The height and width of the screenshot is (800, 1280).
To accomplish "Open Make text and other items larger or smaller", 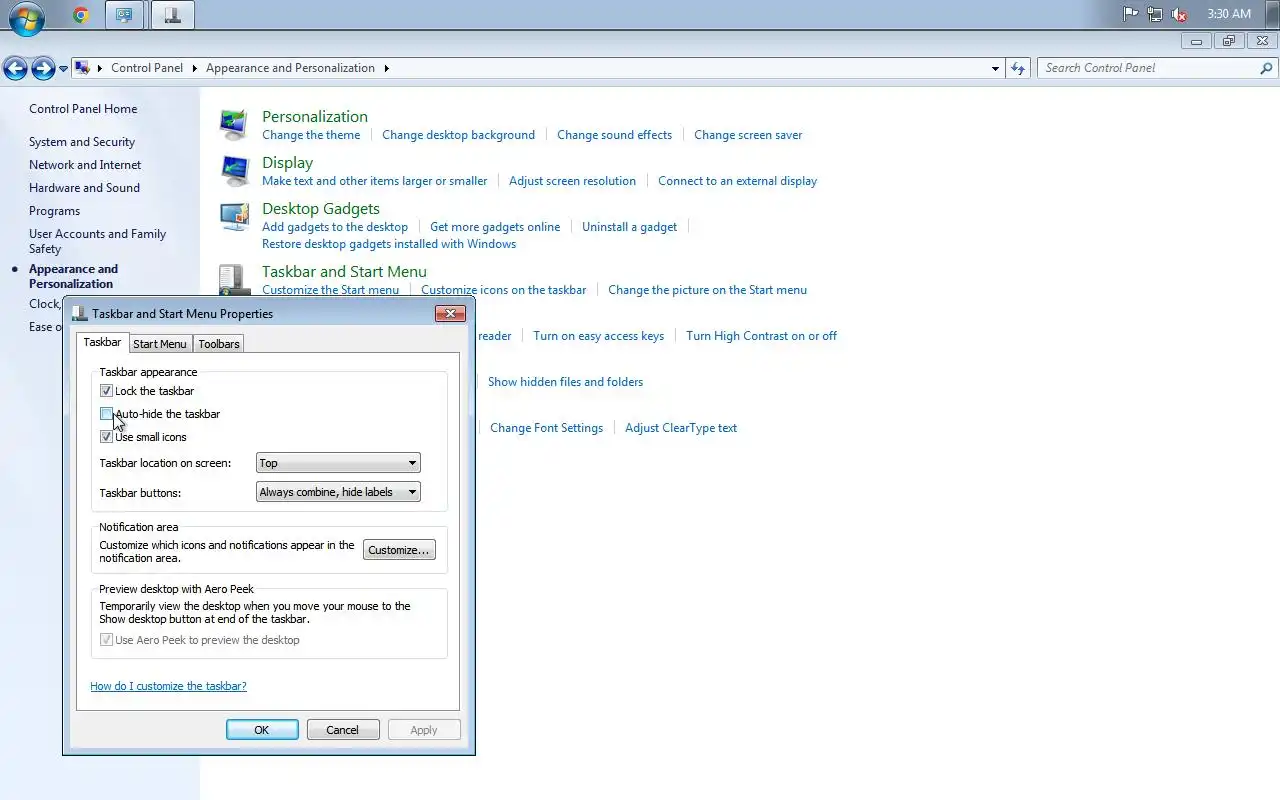I will [x=375, y=181].
